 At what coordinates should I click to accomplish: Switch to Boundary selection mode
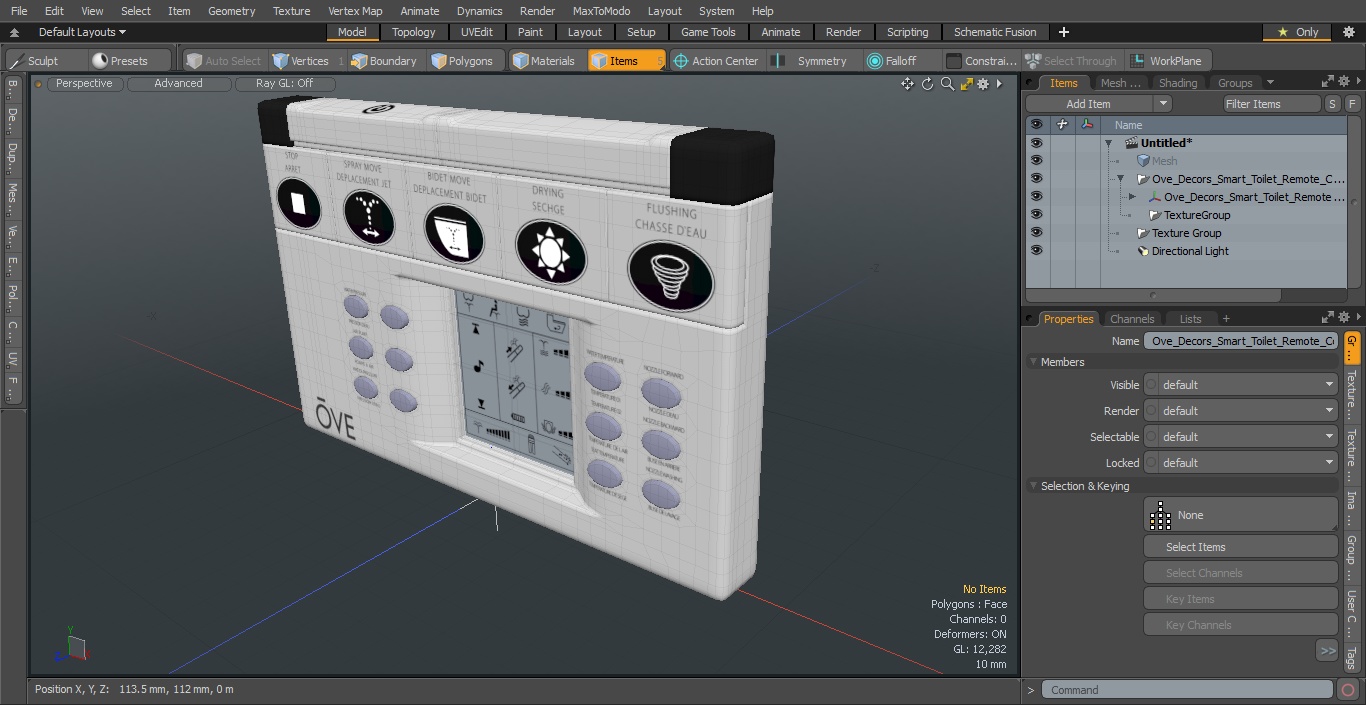pyautogui.click(x=384, y=61)
